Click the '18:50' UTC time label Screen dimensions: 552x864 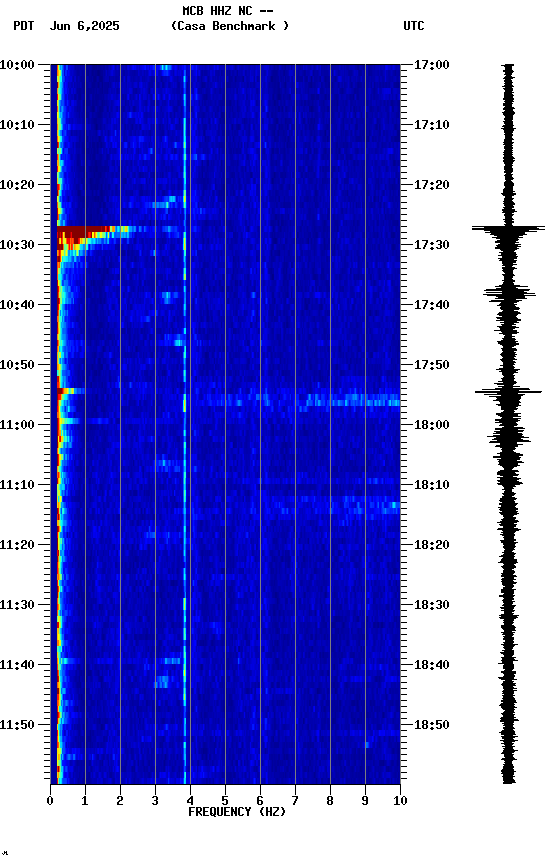[432, 725]
